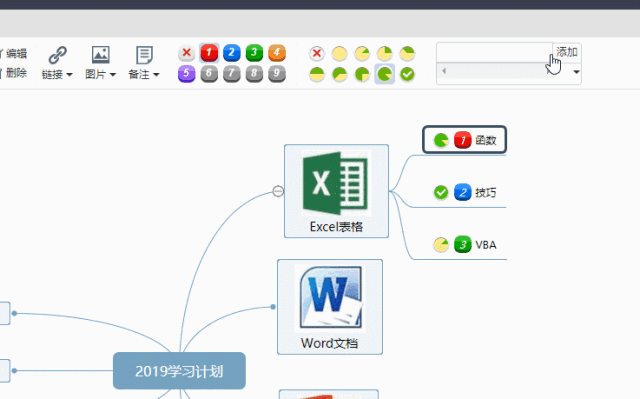640x399 pixels.
Task: Select priority 1 red icon in toolbar
Action: (x=209, y=53)
